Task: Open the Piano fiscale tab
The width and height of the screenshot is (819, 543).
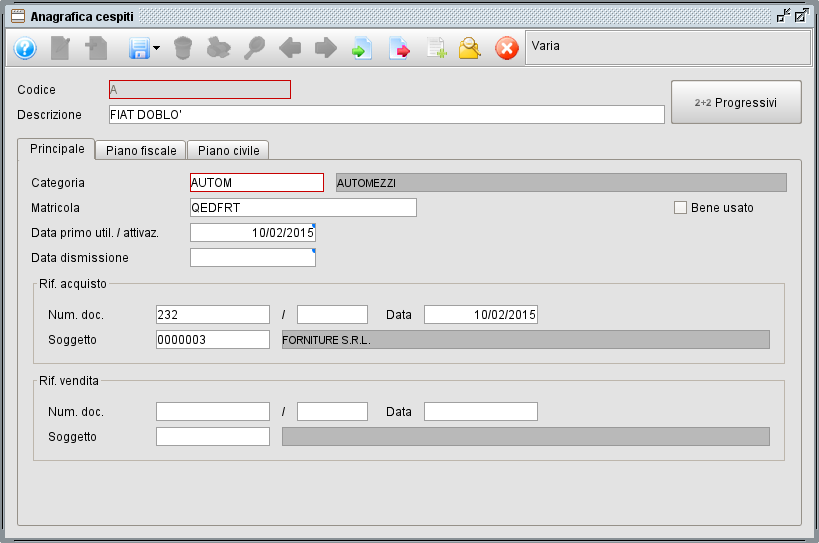Action: click(141, 150)
